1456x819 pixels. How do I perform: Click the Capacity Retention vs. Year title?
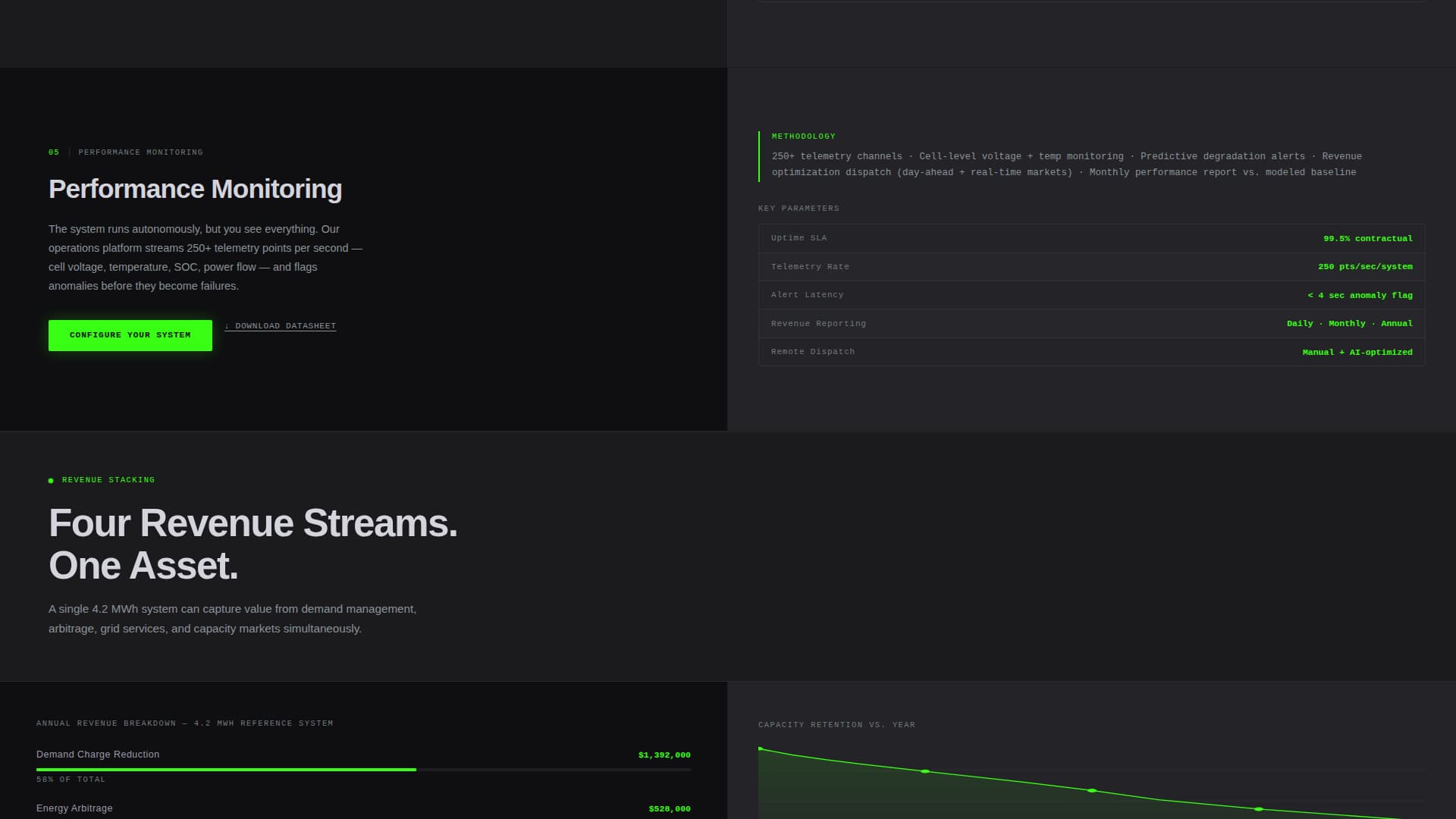tap(836, 725)
